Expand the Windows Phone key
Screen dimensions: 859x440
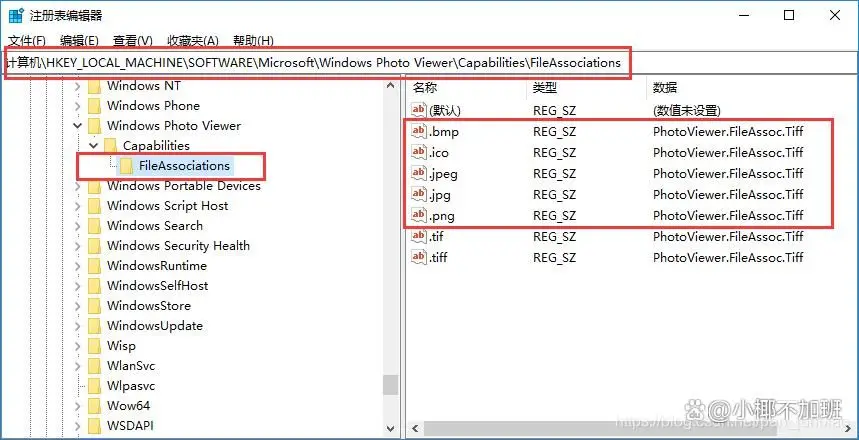[x=77, y=106]
